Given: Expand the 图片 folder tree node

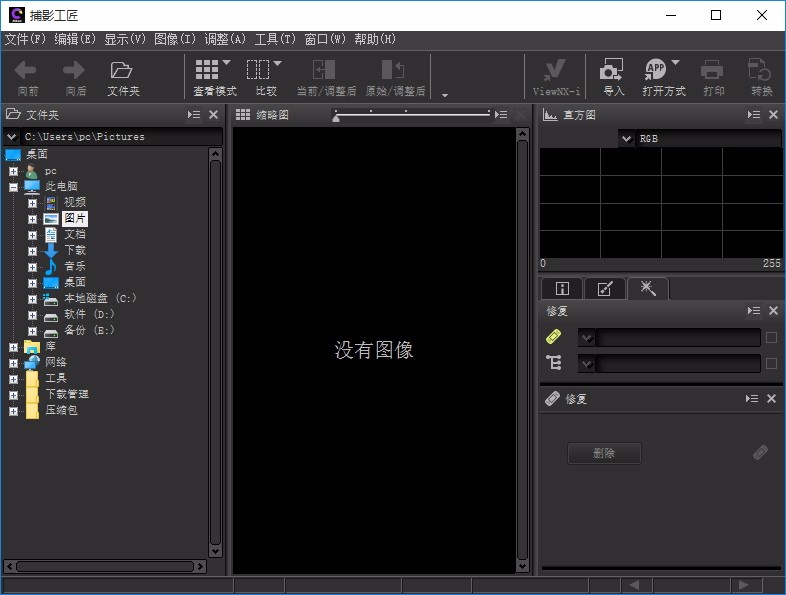Looking at the screenshot, I should (x=33, y=218).
